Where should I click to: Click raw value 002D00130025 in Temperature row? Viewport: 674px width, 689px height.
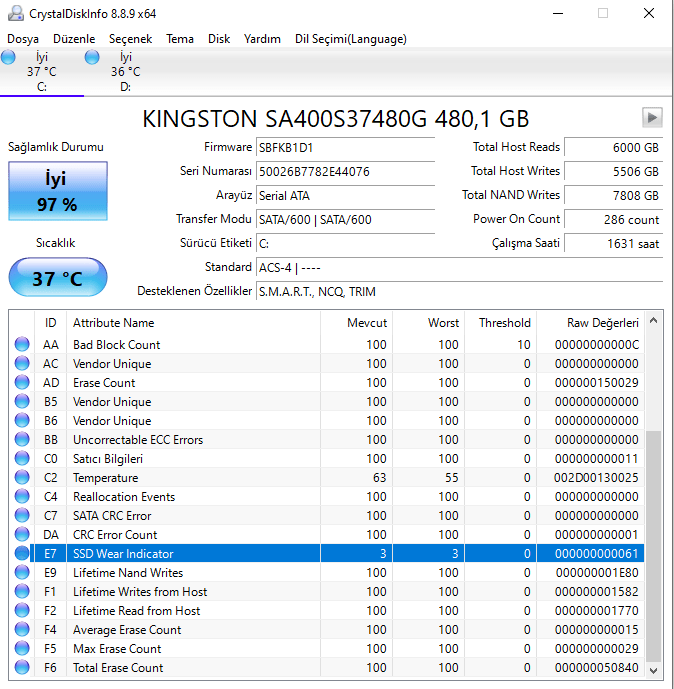(596, 478)
